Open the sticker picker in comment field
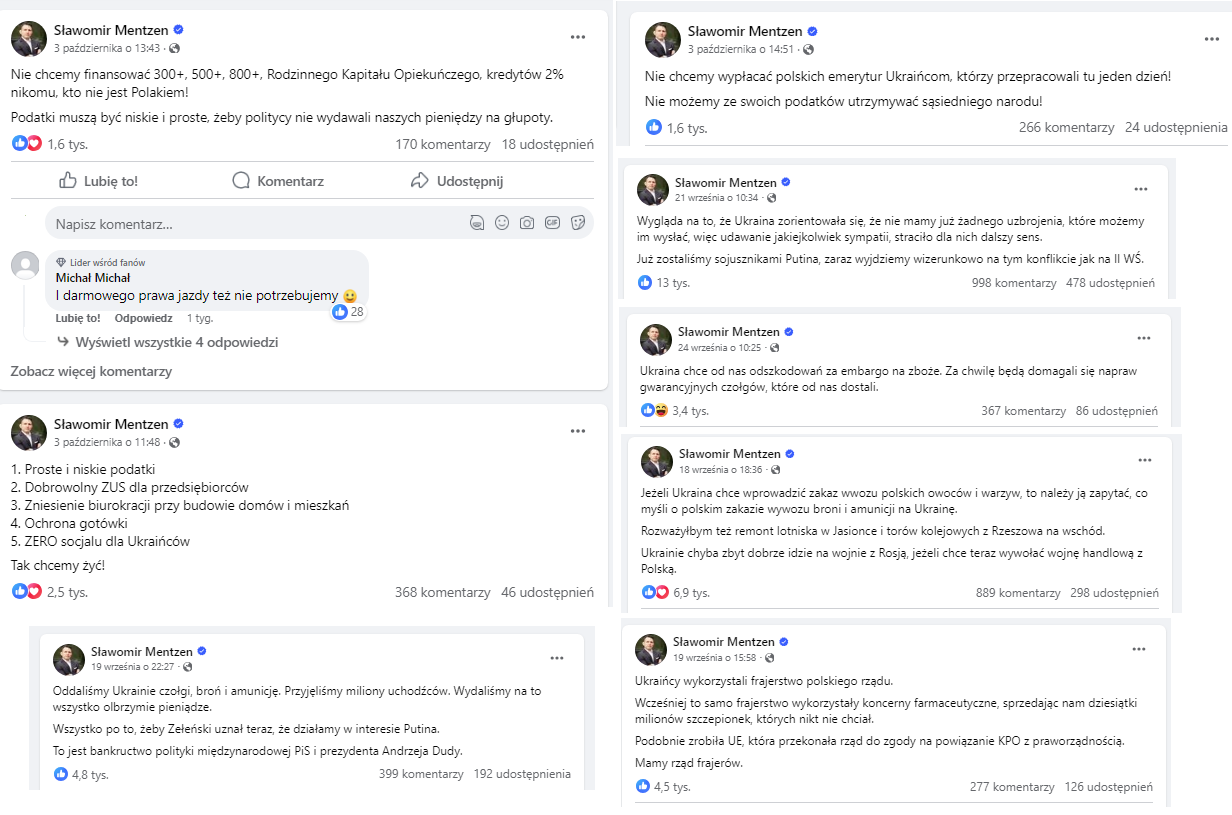This screenshot has width=1232, height=815. 577,223
